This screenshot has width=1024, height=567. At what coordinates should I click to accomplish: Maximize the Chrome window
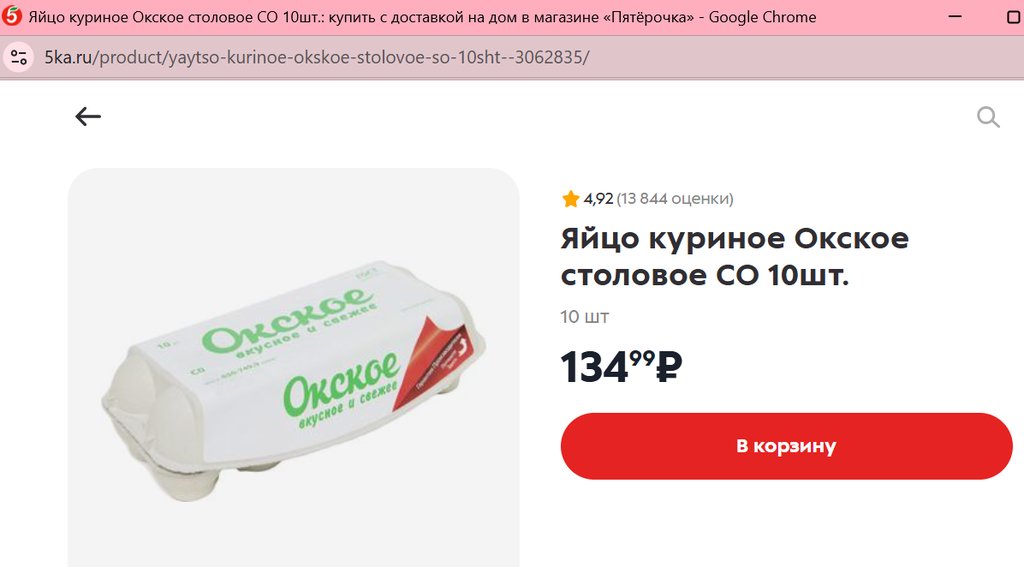click(x=1015, y=16)
